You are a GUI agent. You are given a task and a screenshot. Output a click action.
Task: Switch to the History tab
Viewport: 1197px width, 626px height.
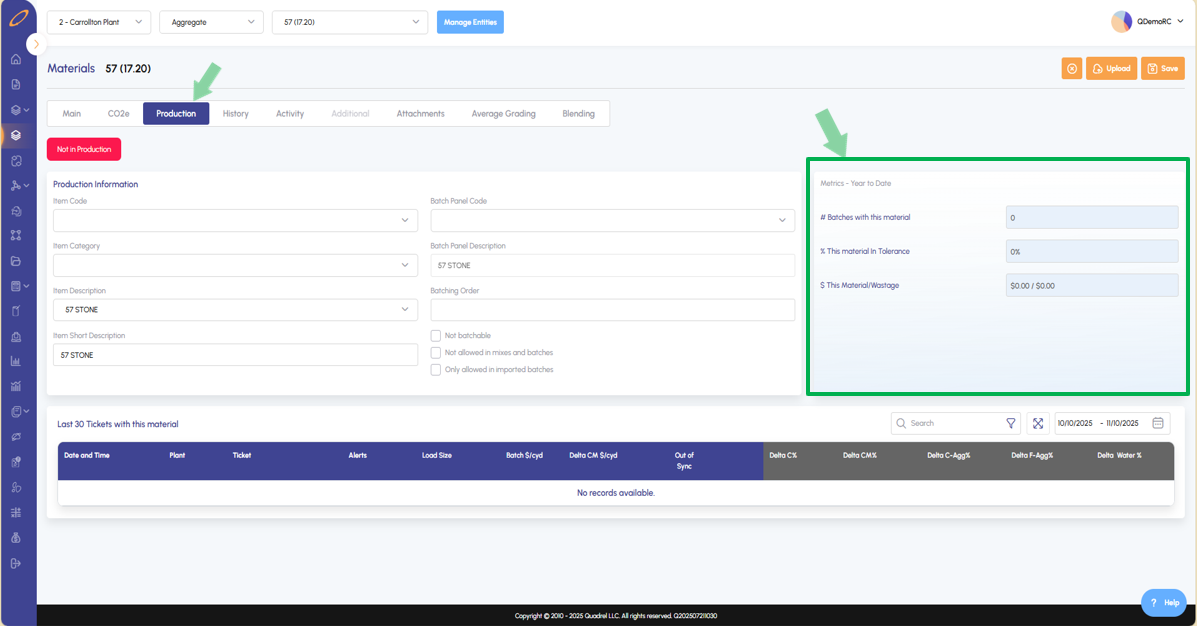236,114
